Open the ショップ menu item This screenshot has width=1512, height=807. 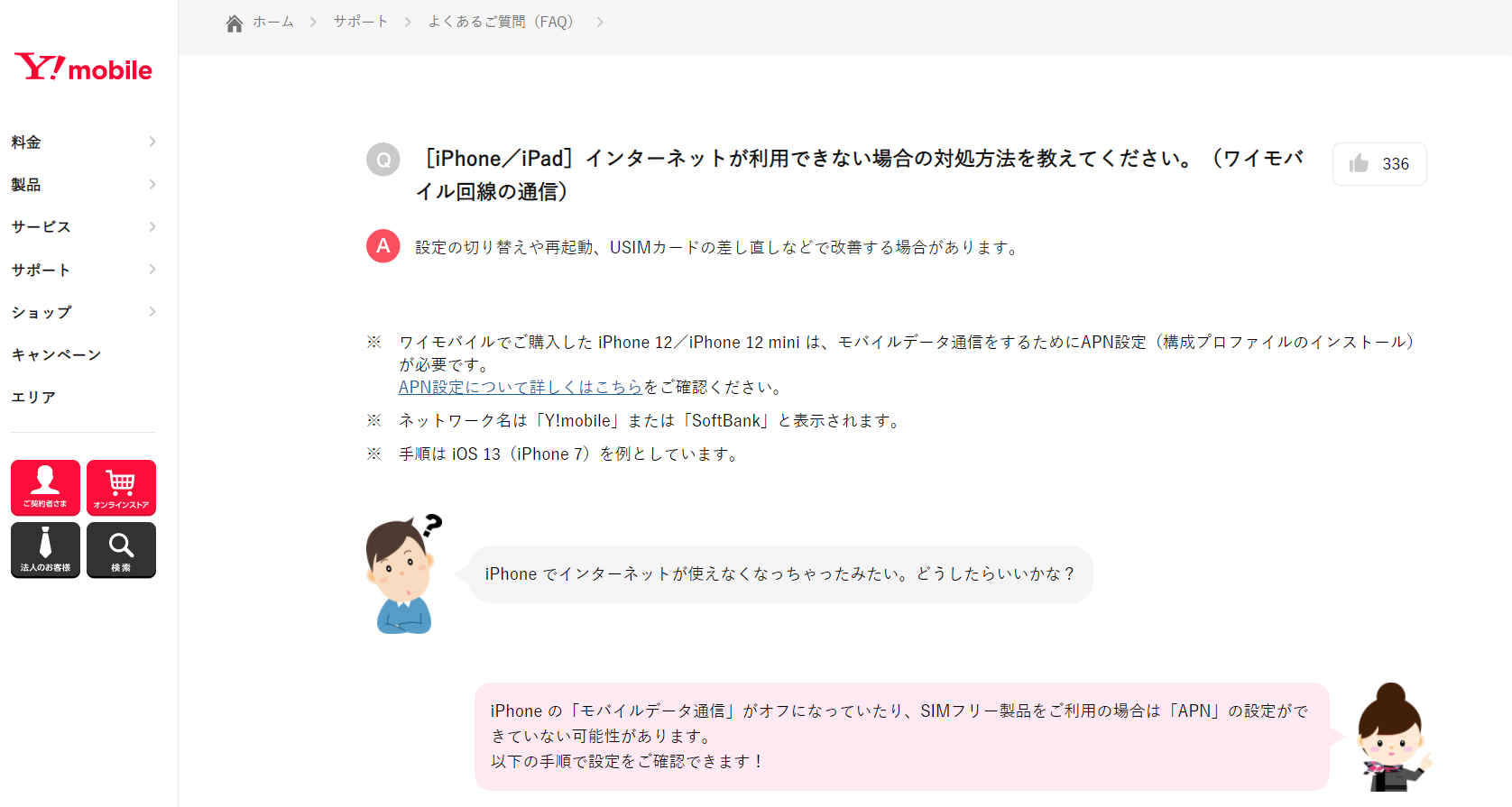(x=41, y=312)
